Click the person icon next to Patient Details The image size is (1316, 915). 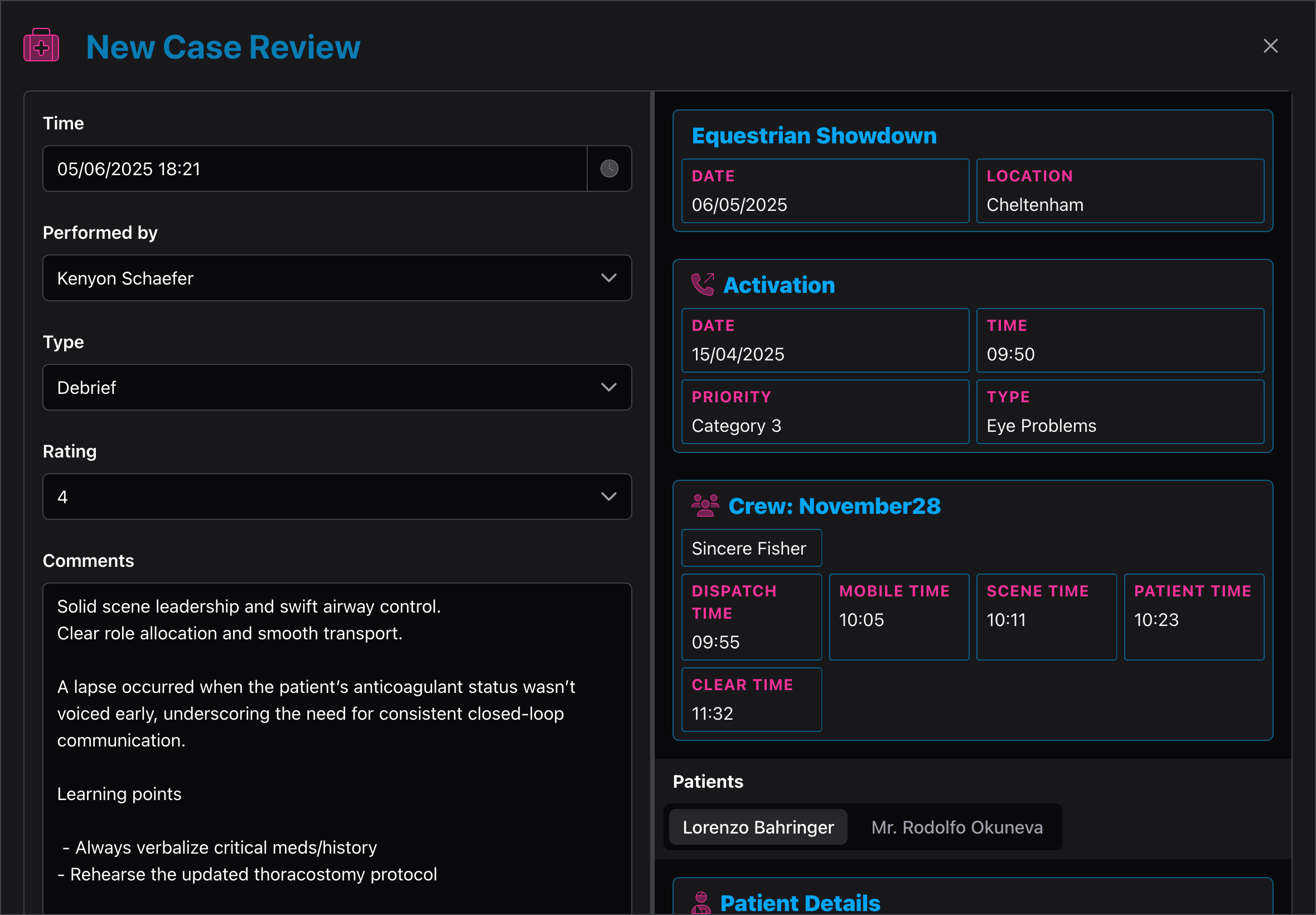click(x=703, y=903)
